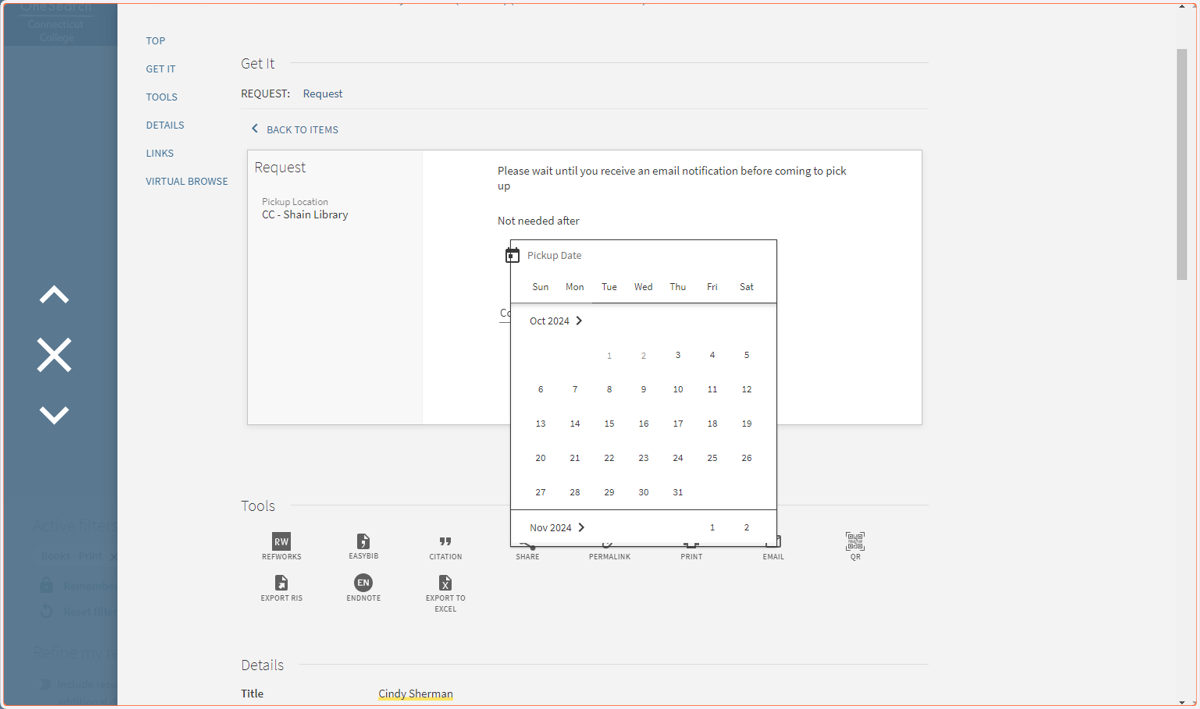Export record to Excel
This screenshot has width=1200, height=709.
[x=445, y=593]
